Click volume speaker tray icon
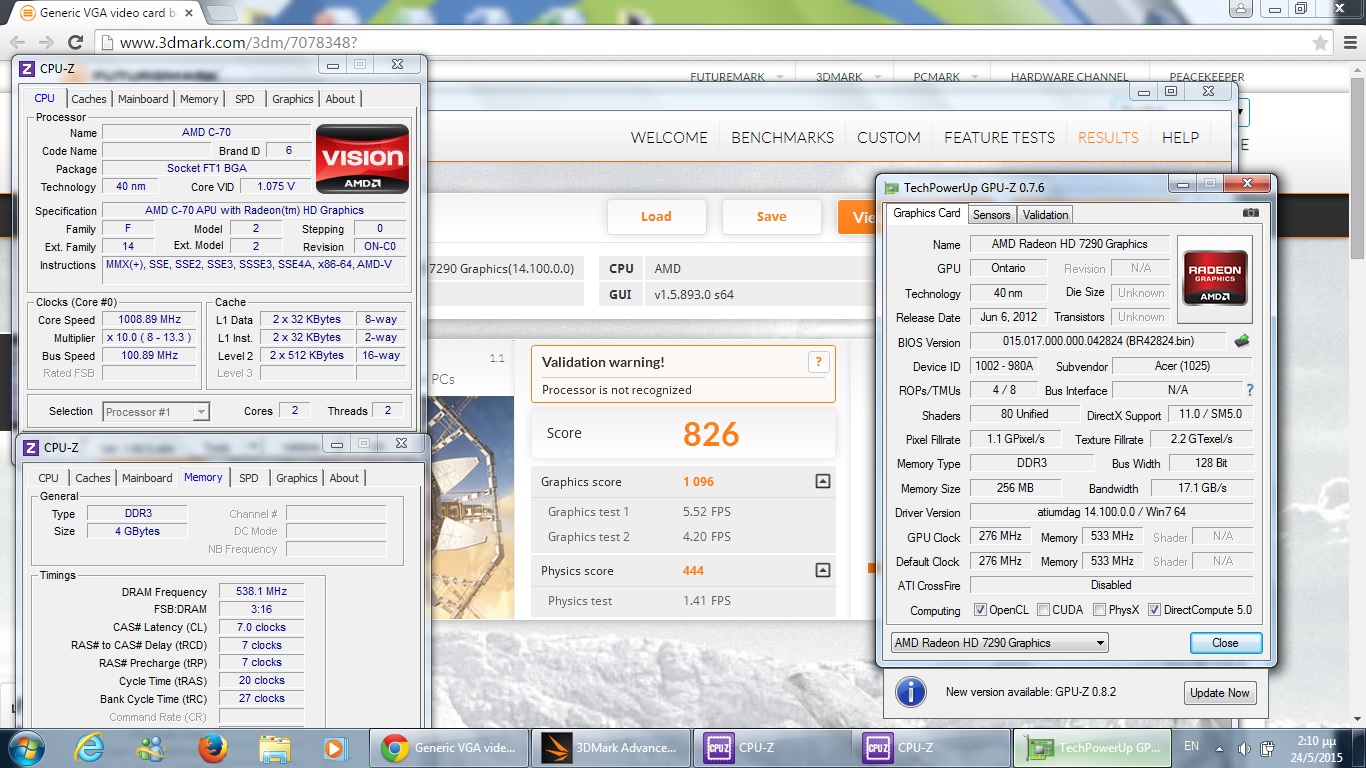1366x768 pixels. pyautogui.click(x=1244, y=748)
